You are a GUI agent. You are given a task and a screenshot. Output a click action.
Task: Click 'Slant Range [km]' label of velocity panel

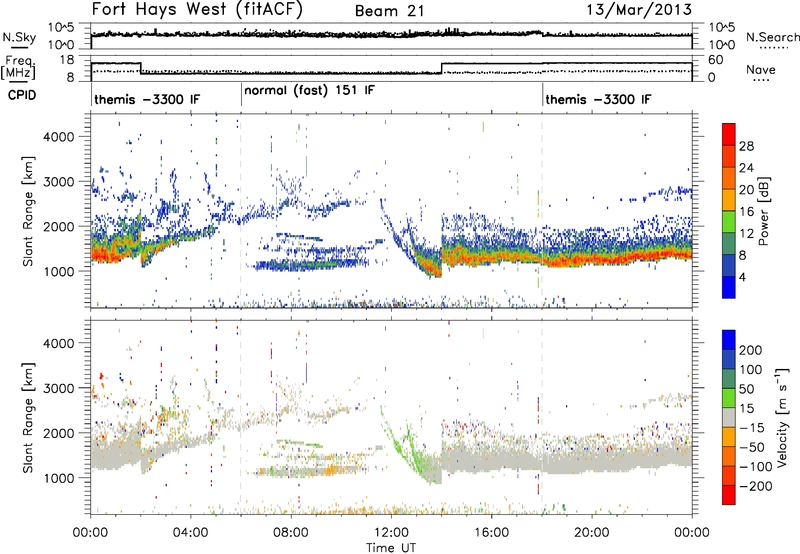coord(29,418)
